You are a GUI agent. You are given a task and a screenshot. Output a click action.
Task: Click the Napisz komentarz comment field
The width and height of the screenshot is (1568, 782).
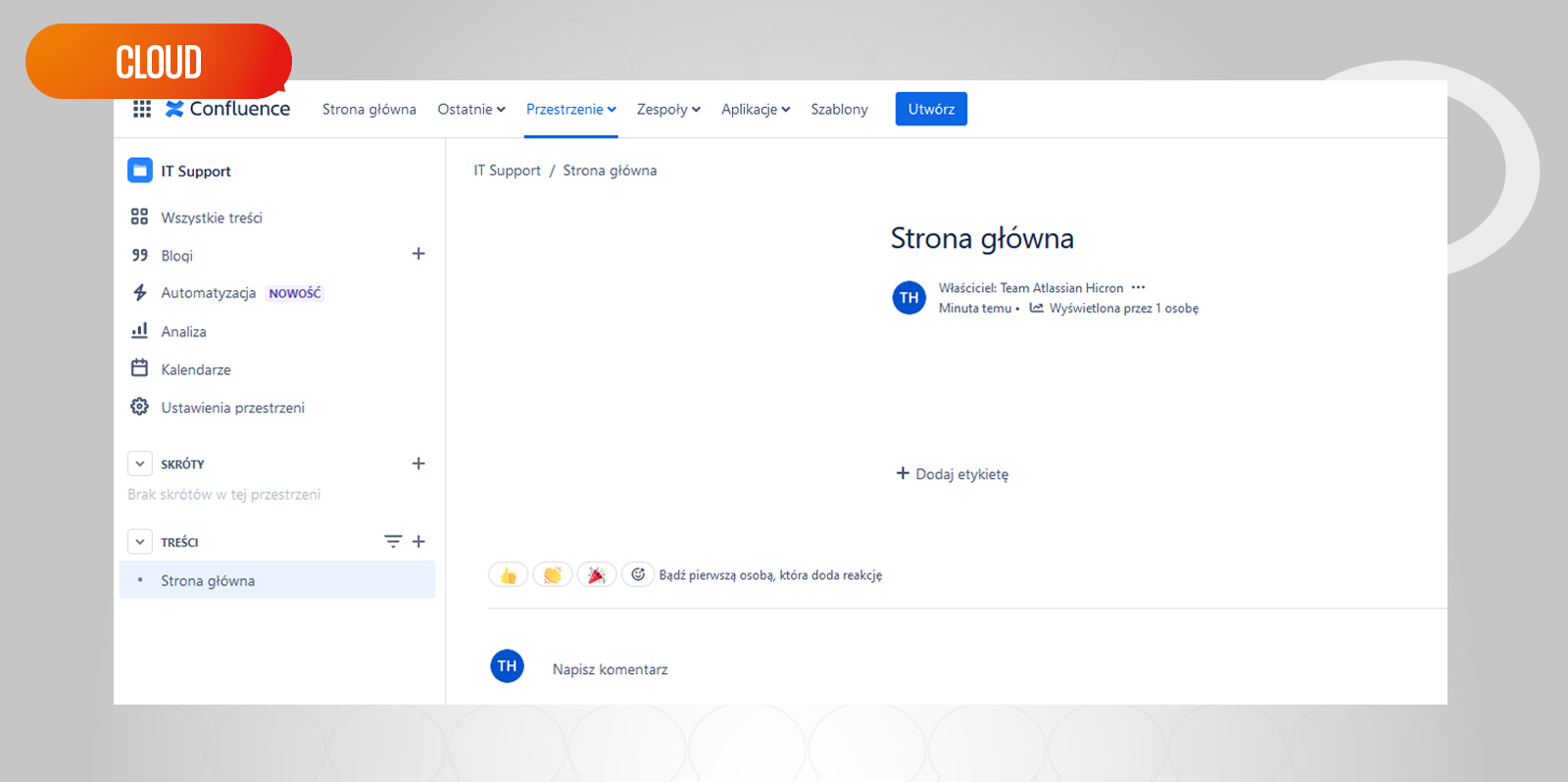pos(610,669)
